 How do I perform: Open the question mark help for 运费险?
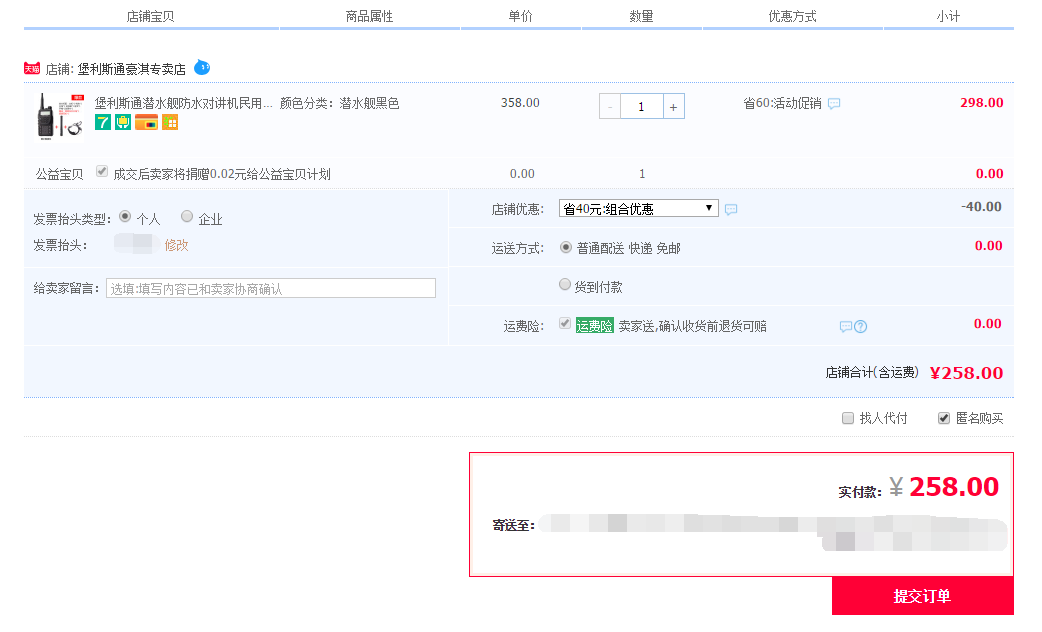coord(859,324)
